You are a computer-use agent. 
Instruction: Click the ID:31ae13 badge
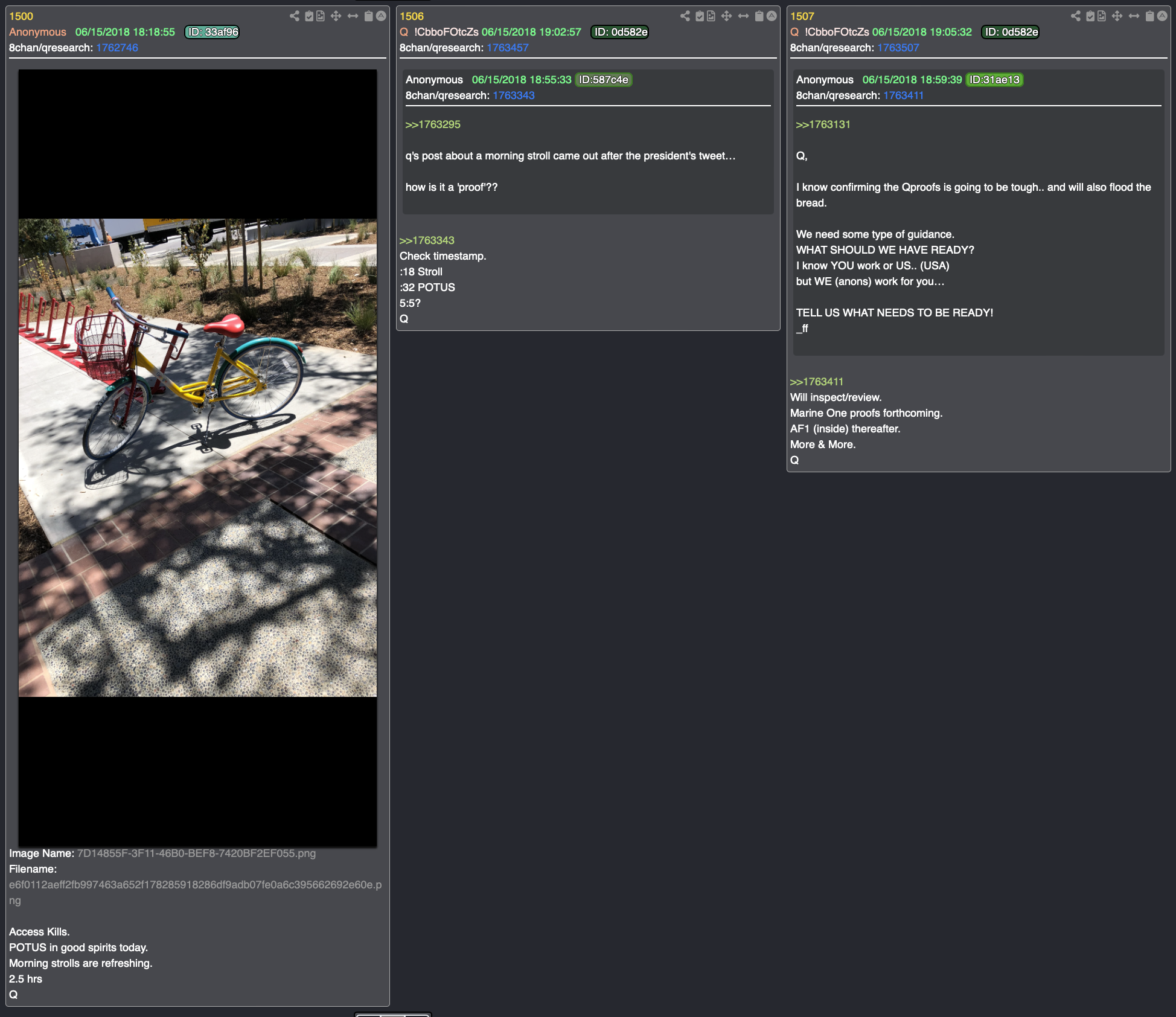click(994, 80)
